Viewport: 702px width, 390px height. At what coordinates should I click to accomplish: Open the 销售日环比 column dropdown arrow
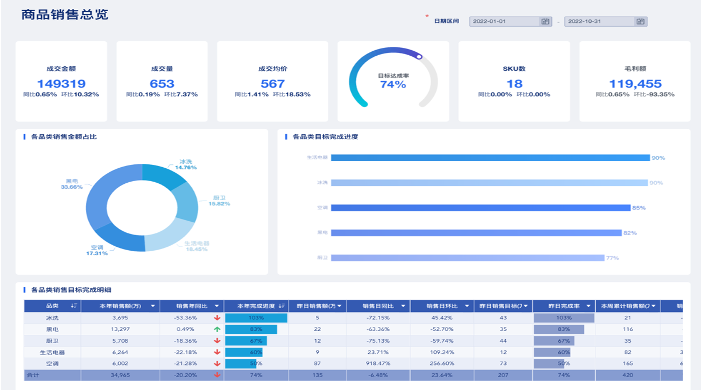(x=467, y=306)
